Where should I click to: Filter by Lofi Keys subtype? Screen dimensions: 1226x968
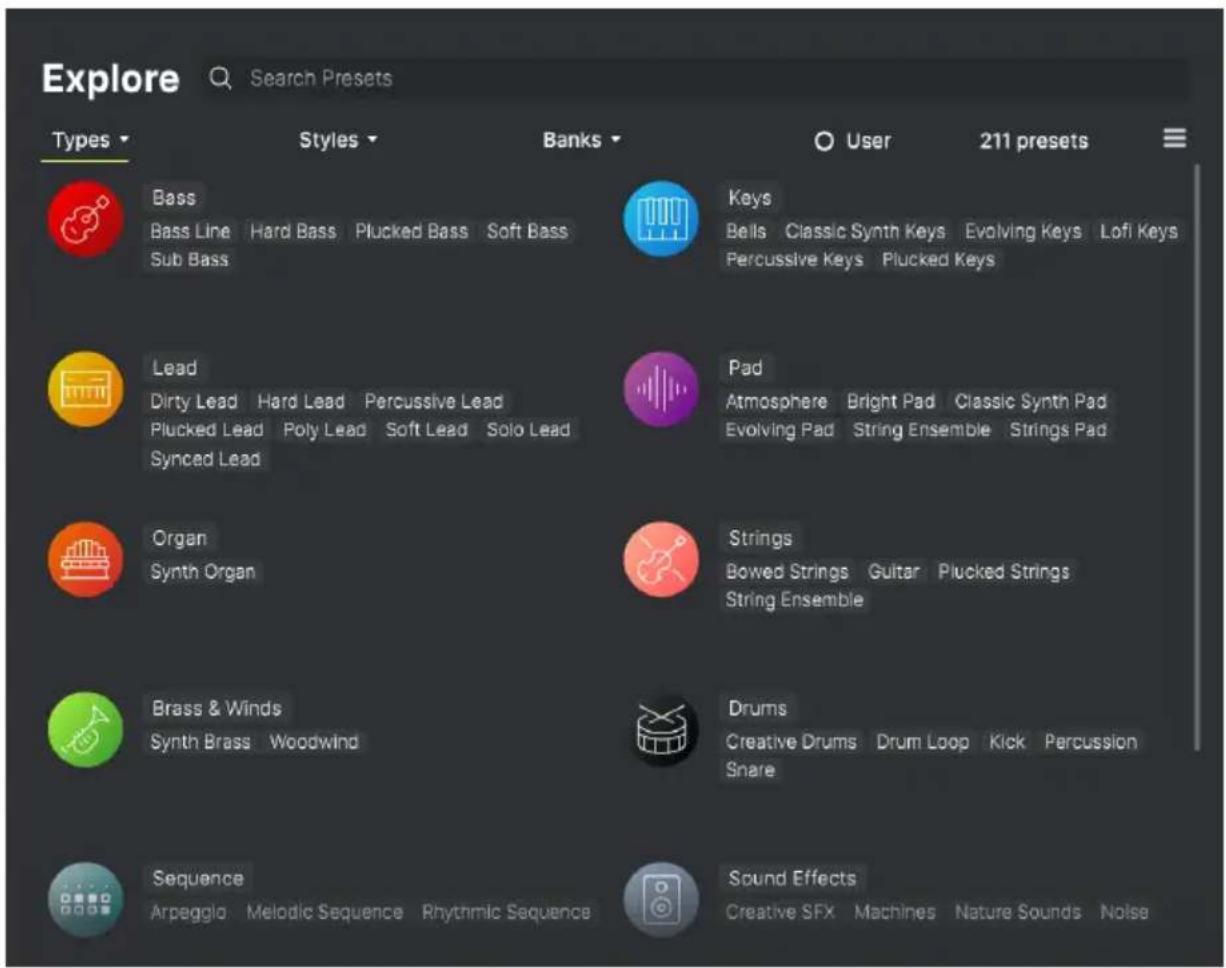coord(1139,231)
